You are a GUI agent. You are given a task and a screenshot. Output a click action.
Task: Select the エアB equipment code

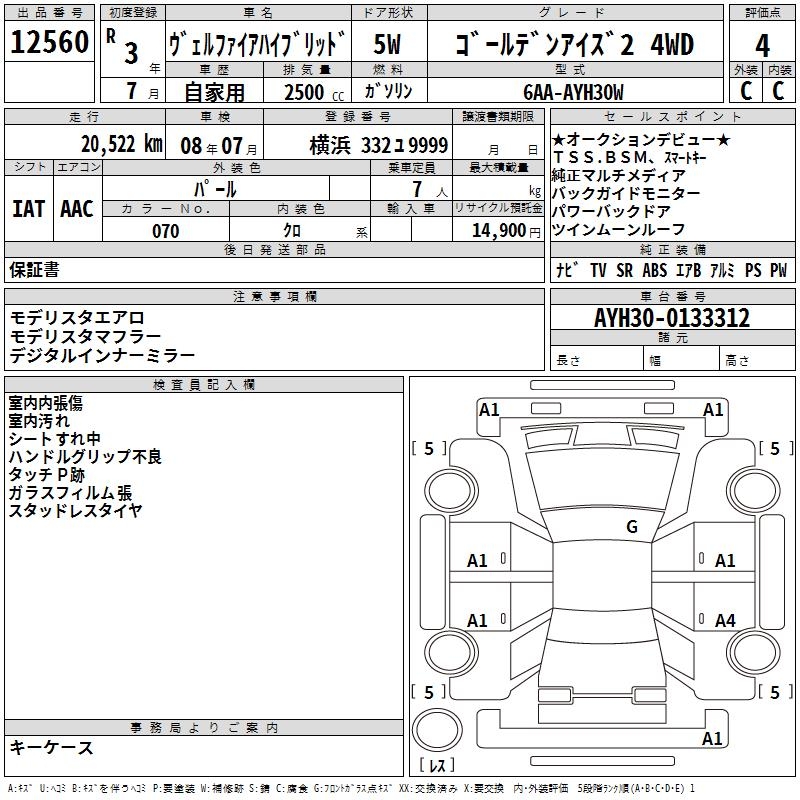tap(688, 270)
